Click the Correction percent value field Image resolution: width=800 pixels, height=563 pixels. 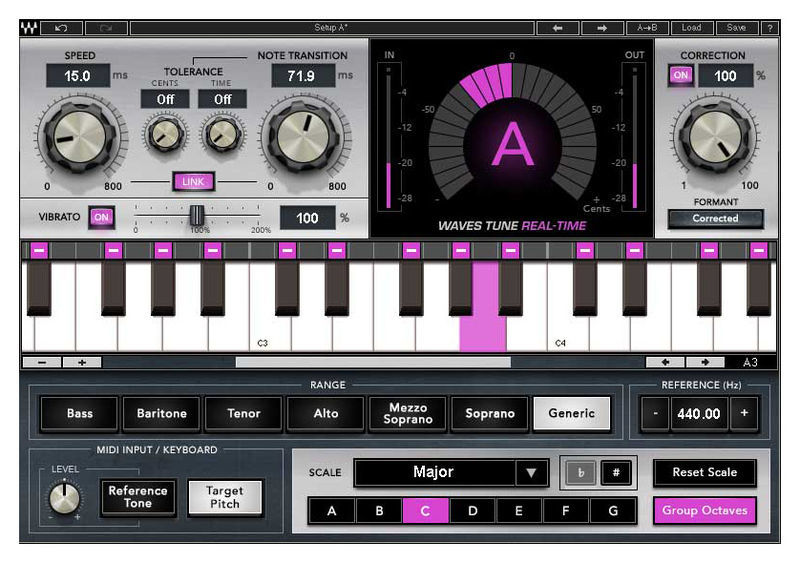click(726, 76)
